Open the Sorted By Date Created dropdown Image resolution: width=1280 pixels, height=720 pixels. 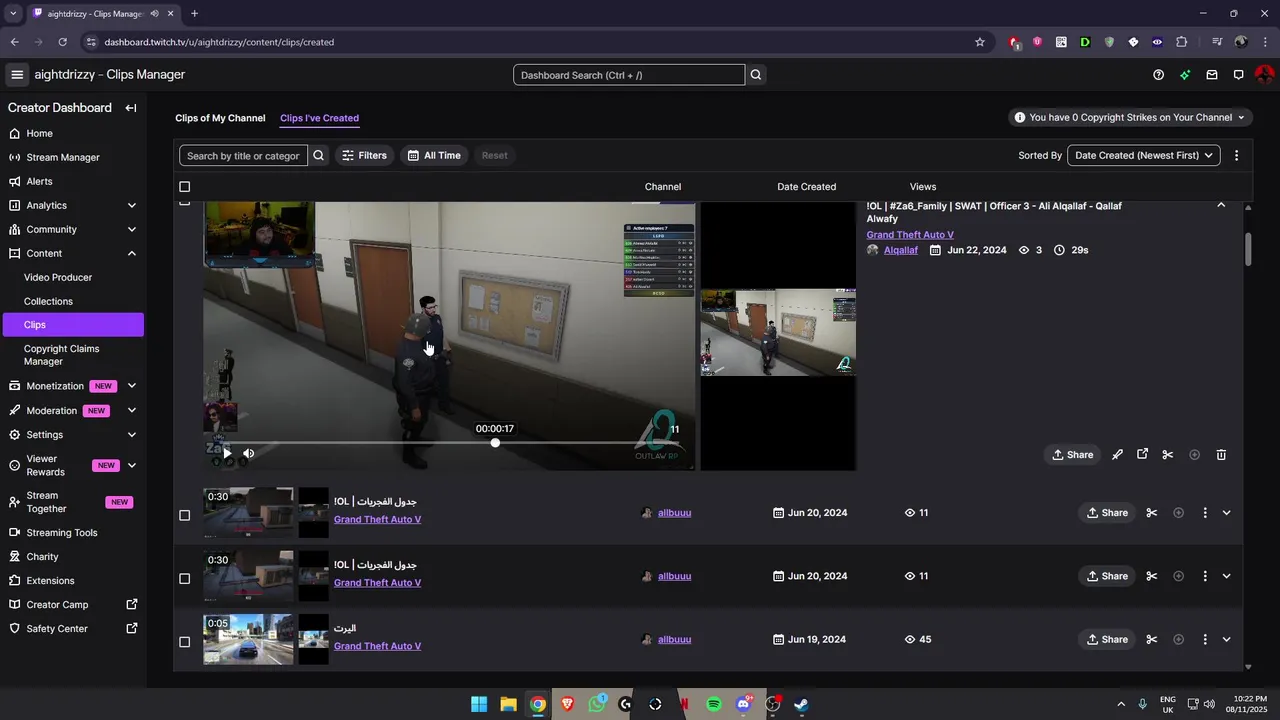click(x=1144, y=155)
